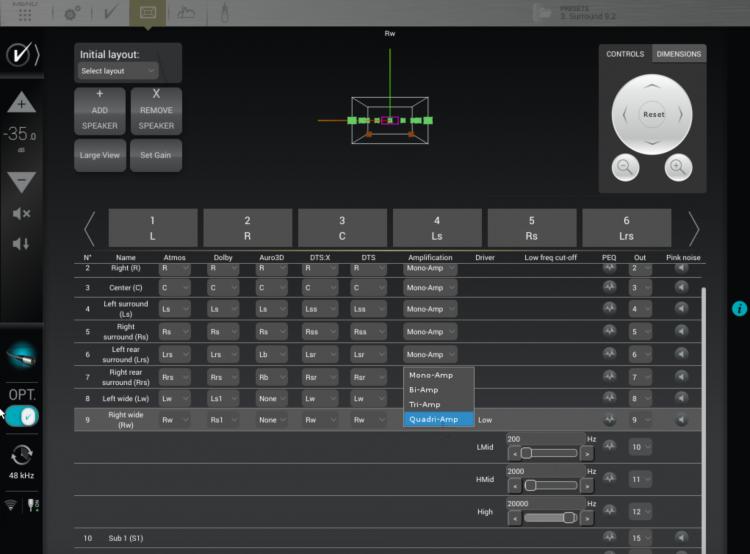Choose Tri-Amp from amplification list
The height and width of the screenshot is (554, 750).
(x=439, y=404)
